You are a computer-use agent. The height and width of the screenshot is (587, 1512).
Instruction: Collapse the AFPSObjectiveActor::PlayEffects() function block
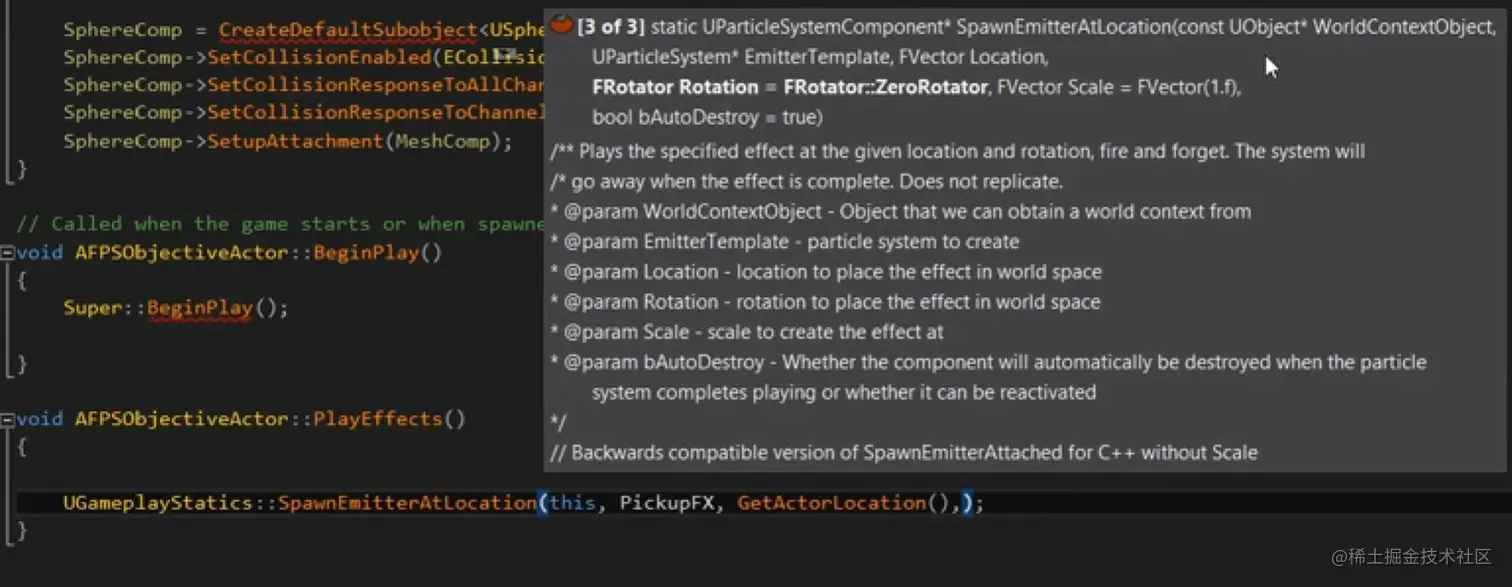tap(7, 419)
